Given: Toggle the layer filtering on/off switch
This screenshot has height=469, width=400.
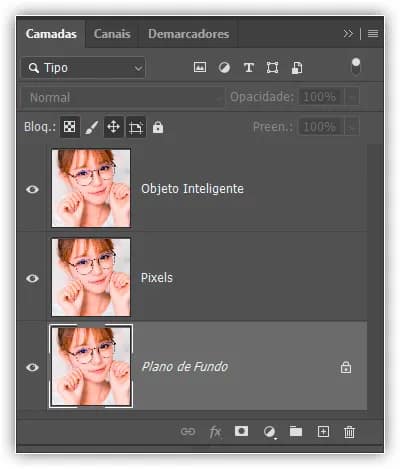Looking at the screenshot, I should [x=356, y=66].
